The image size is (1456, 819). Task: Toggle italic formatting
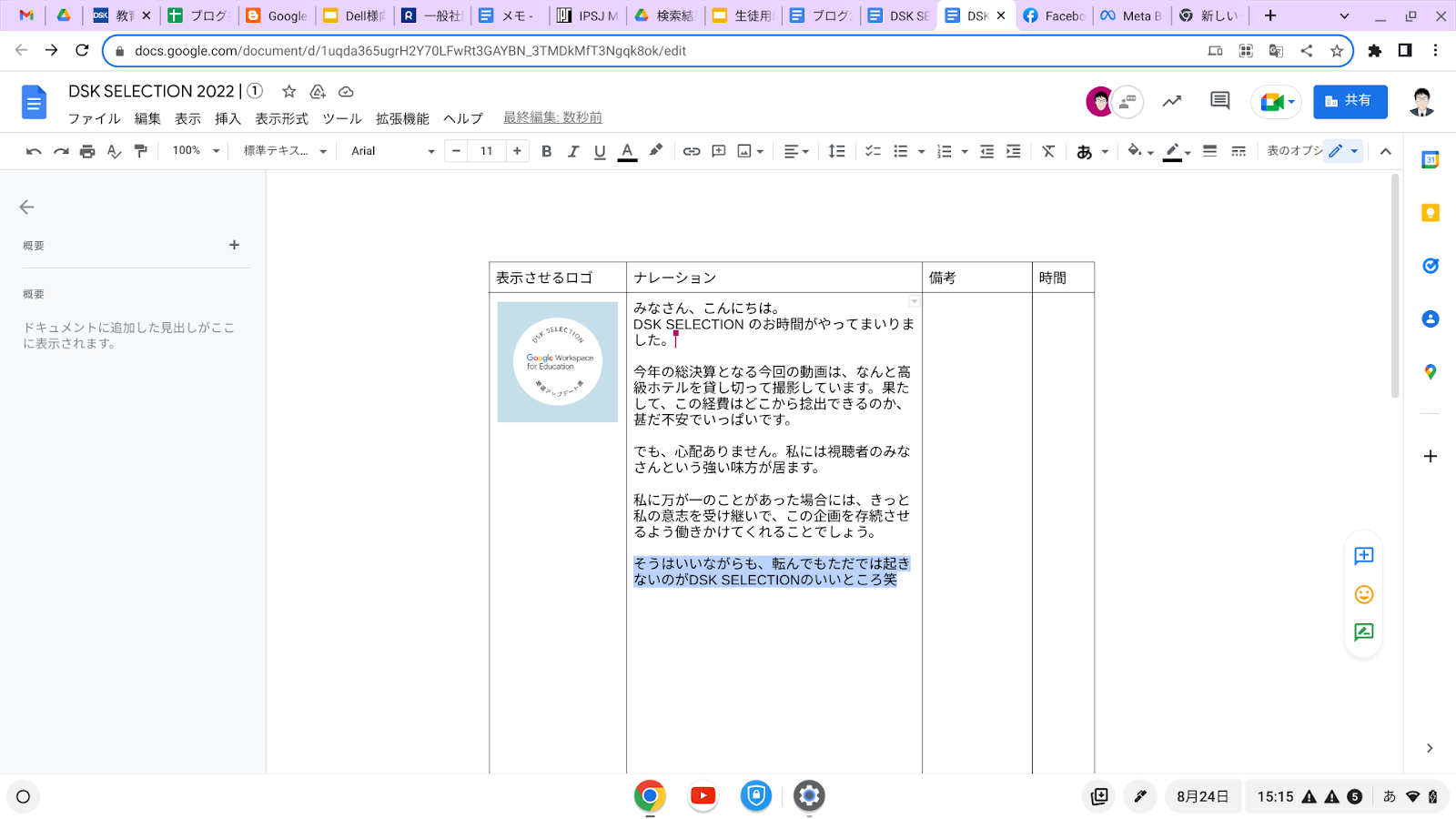(573, 151)
